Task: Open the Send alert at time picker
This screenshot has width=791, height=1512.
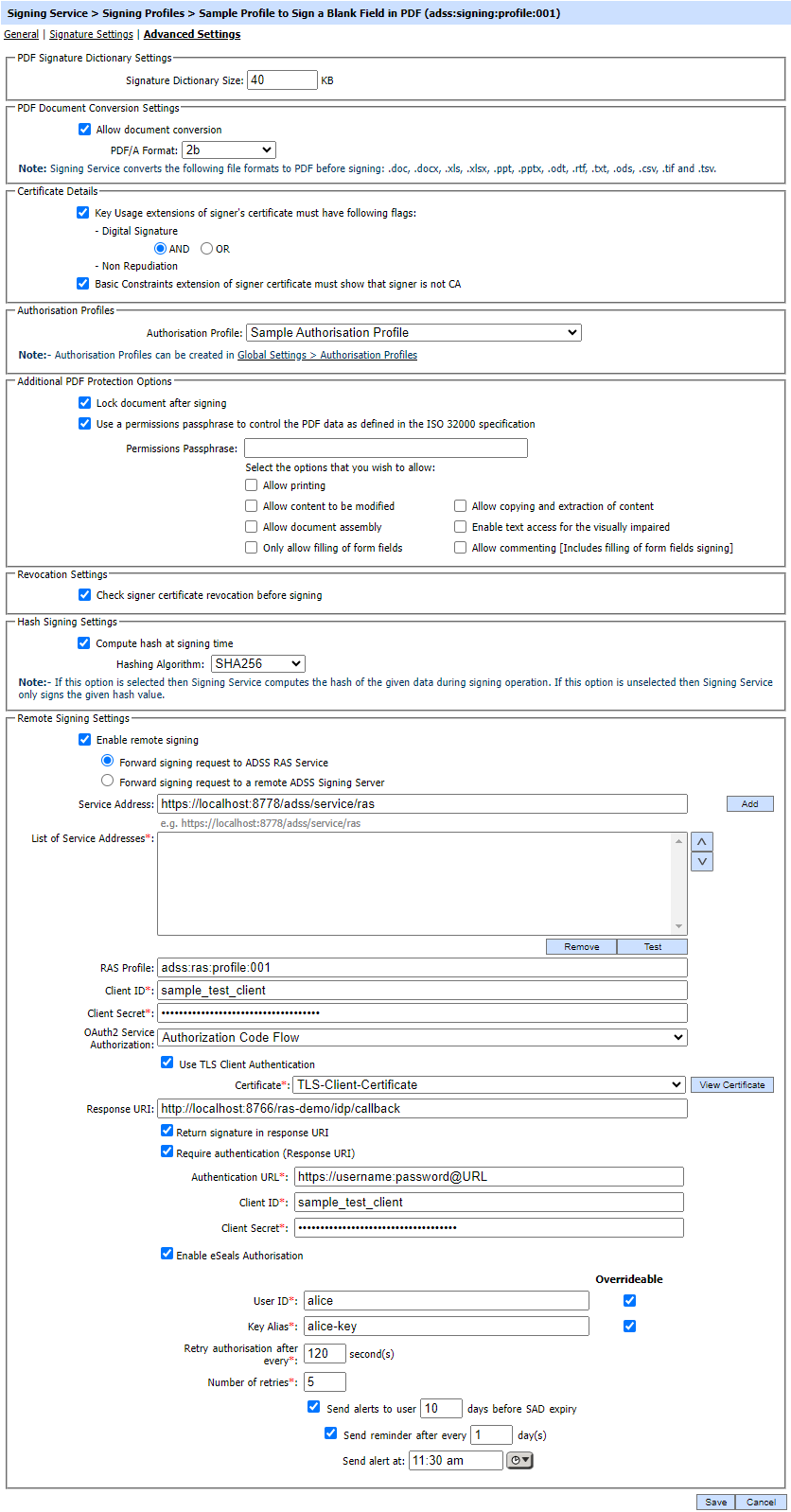Action: [520, 1460]
